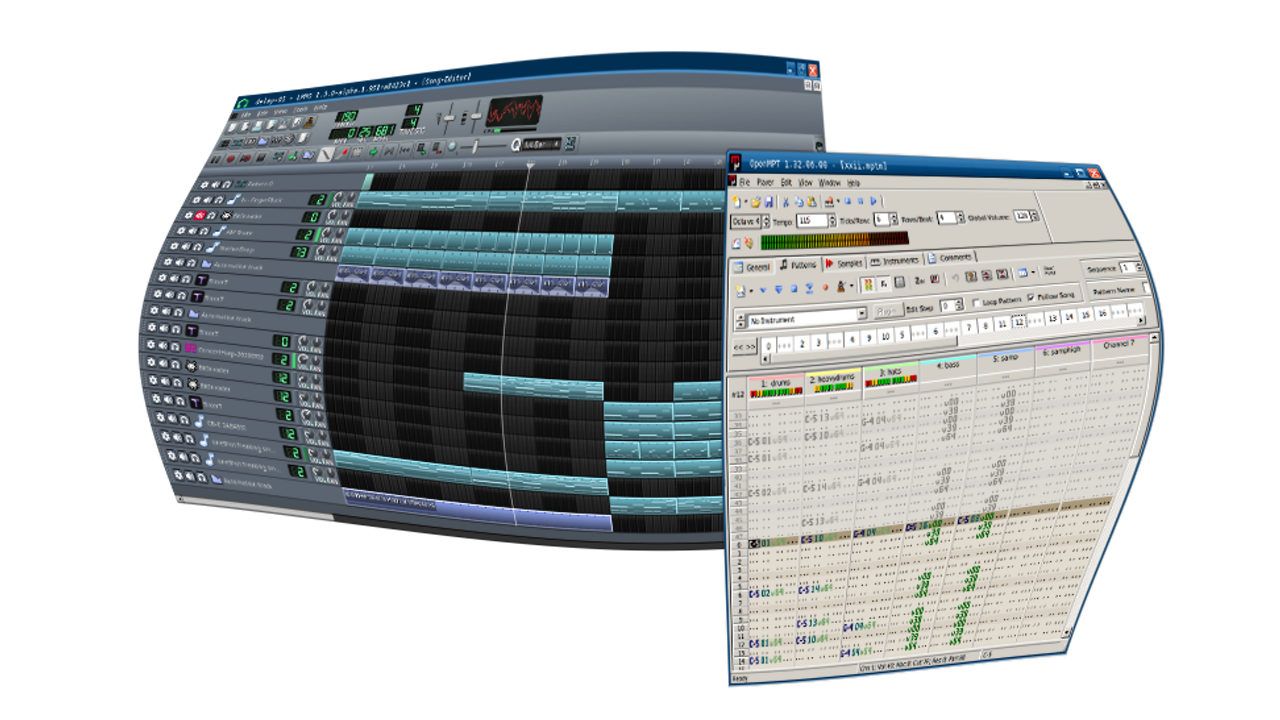Click the master pitch slider in LMMS
The width and height of the screenshot is (1280, 720).
pyautogui.click(x=477, y=118)
